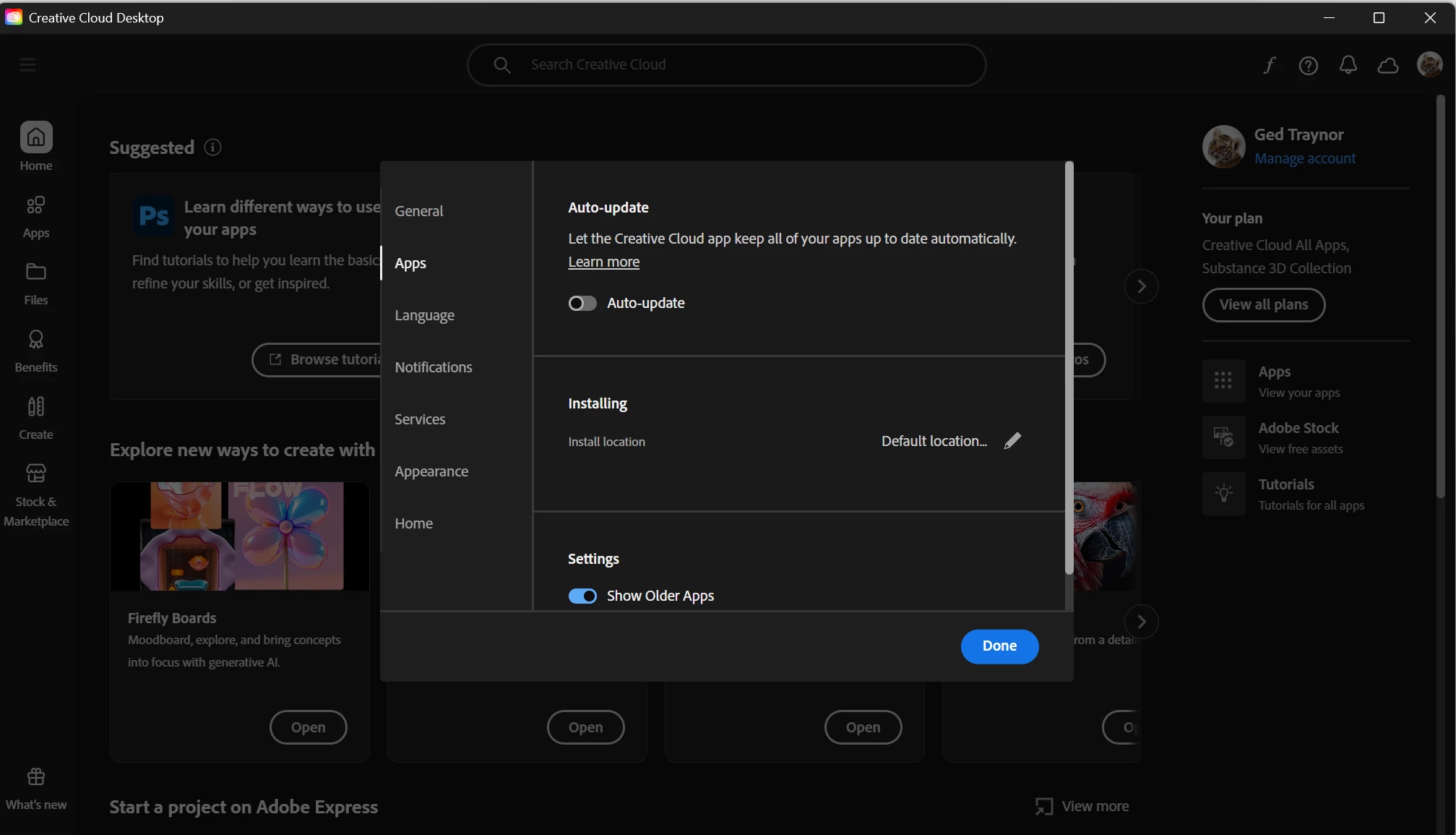Click View all plans button
The width and height of the screenshot is (1456, 835).
coord(1264,305)
